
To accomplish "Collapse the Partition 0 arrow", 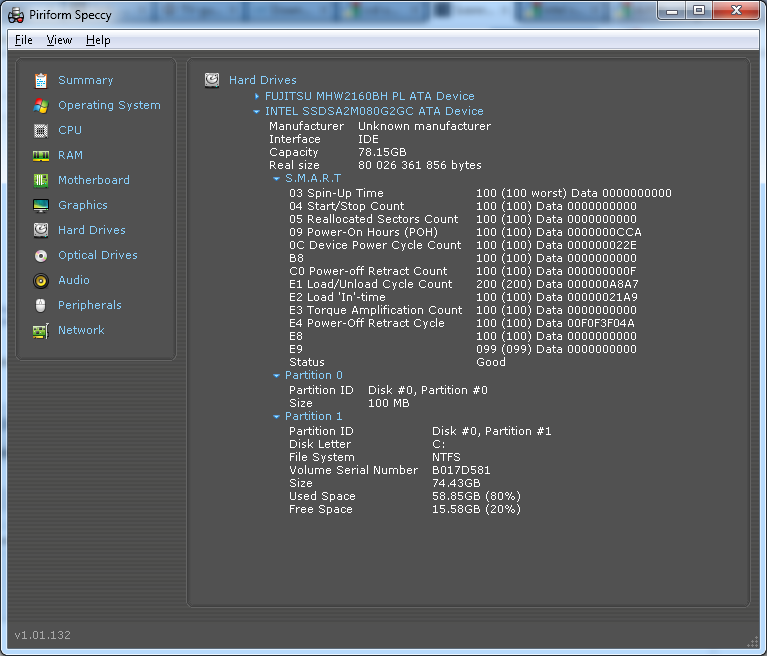I will coord(276,376).
